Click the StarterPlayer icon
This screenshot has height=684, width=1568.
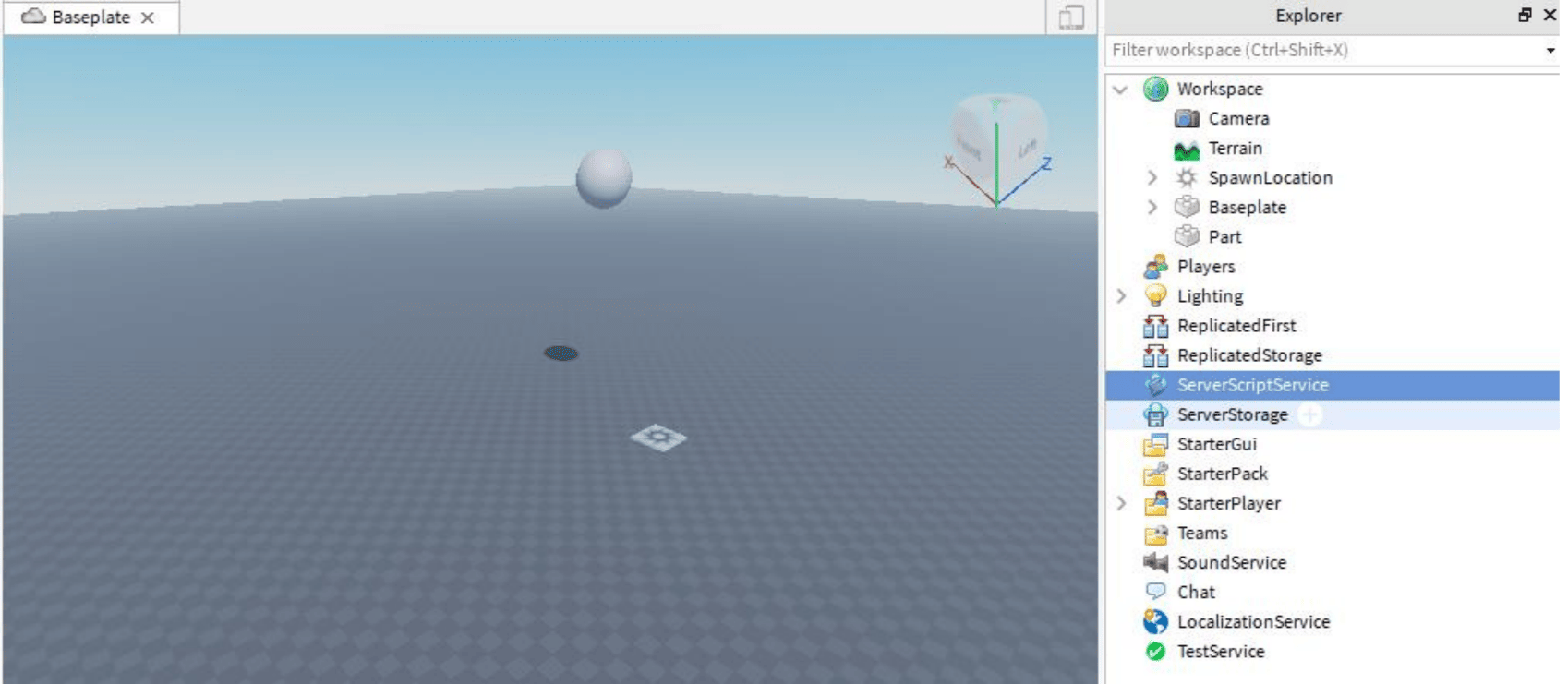1155,503
